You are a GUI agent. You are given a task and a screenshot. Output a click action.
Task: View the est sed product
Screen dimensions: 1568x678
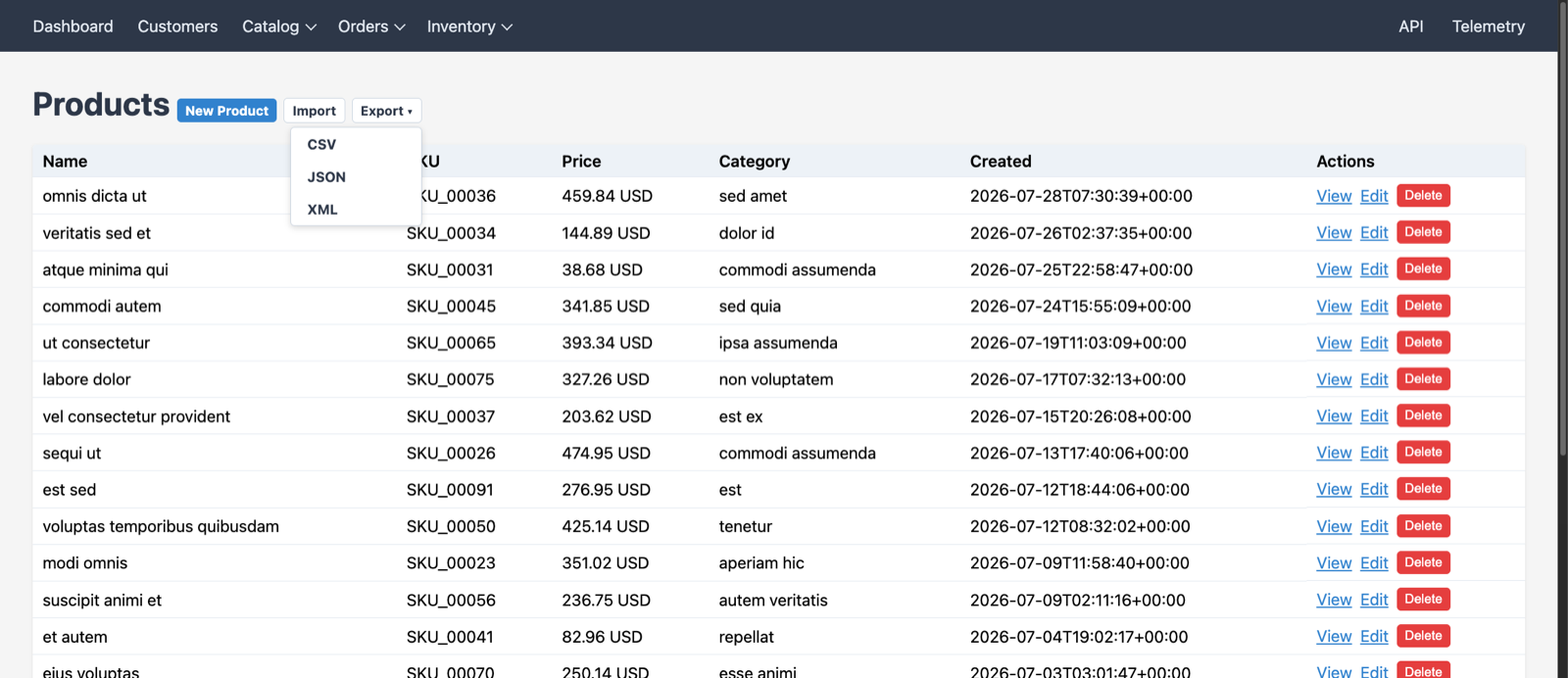pyautogui.click(x=1334, y=490)
